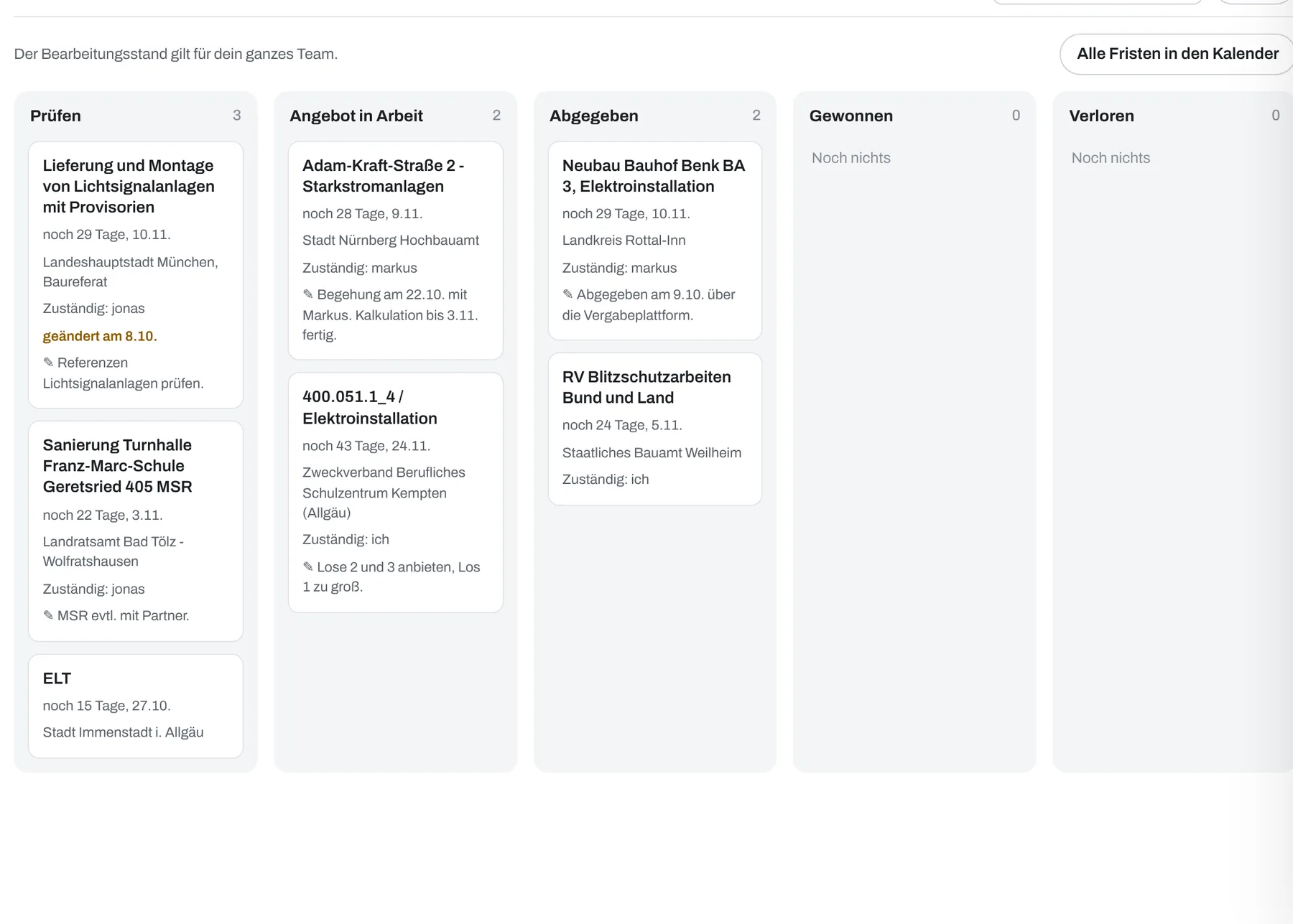
Task: Click the pencil icon beside 'MSR evtl. mit Partner'
Action: 48,615
